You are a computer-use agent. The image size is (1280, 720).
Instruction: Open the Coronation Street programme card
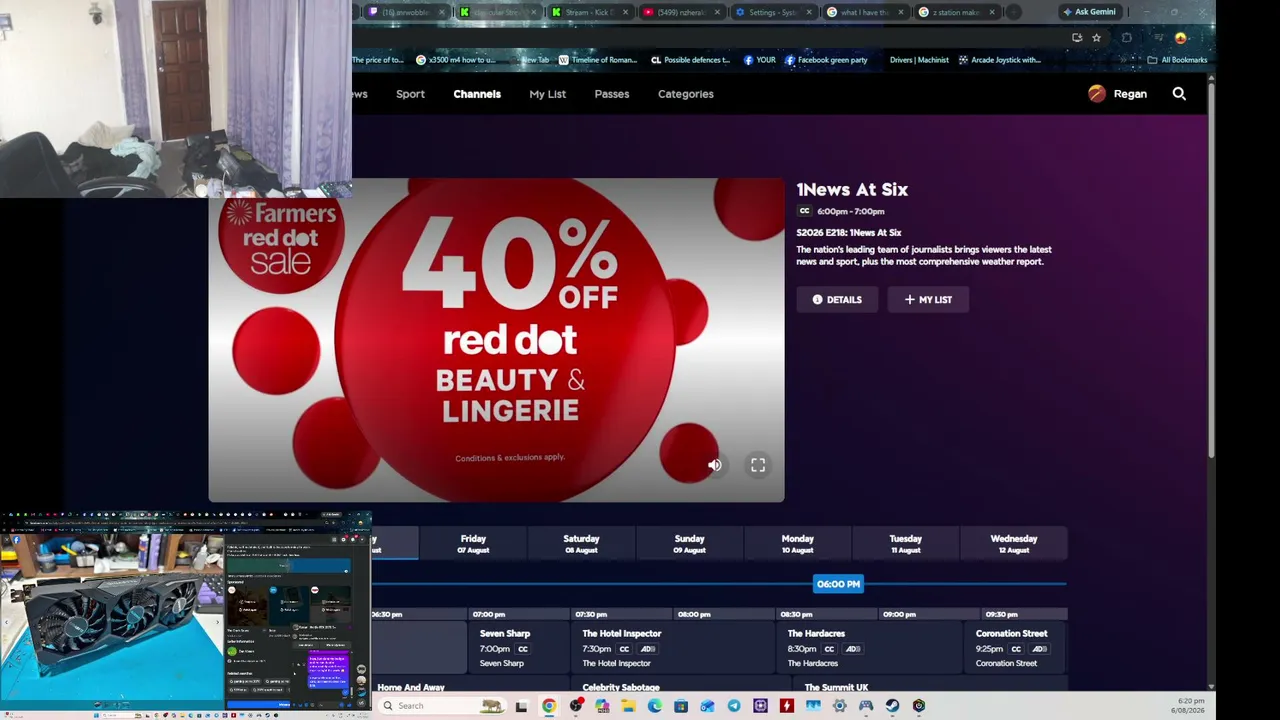coord(1016,648)
